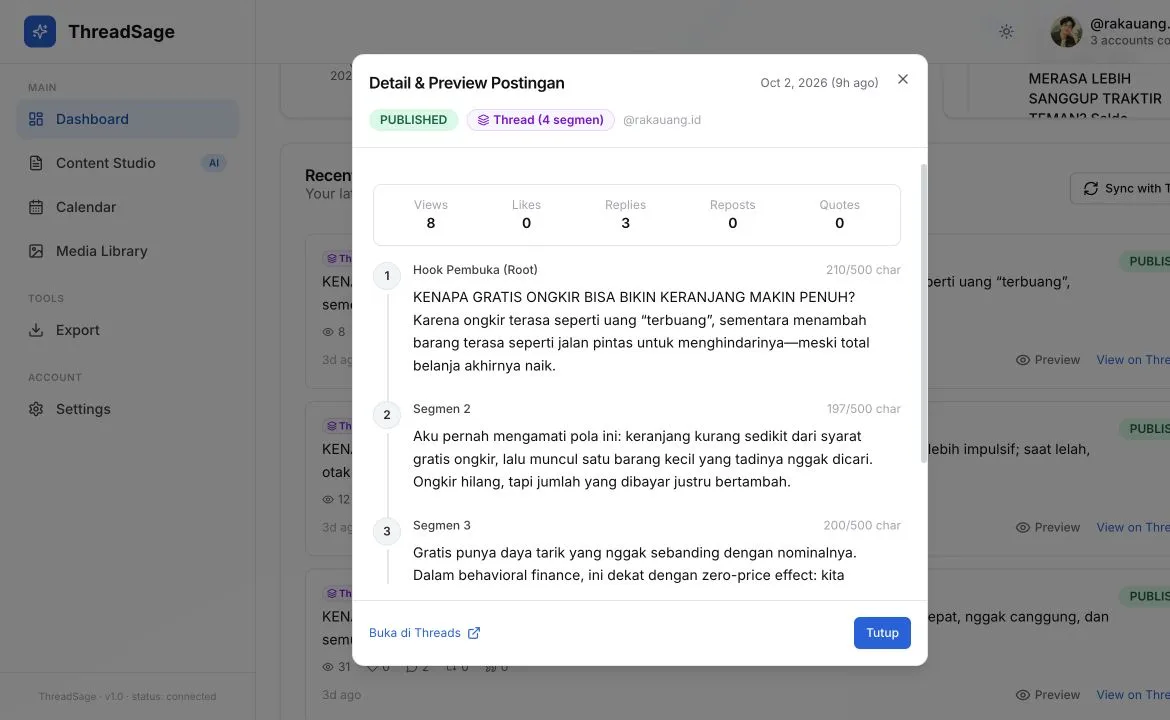This screenshot has height=720, width=1170.
Task: Click the Segmen 3 label
Action: pyautogui.click(x=442, y=525)
